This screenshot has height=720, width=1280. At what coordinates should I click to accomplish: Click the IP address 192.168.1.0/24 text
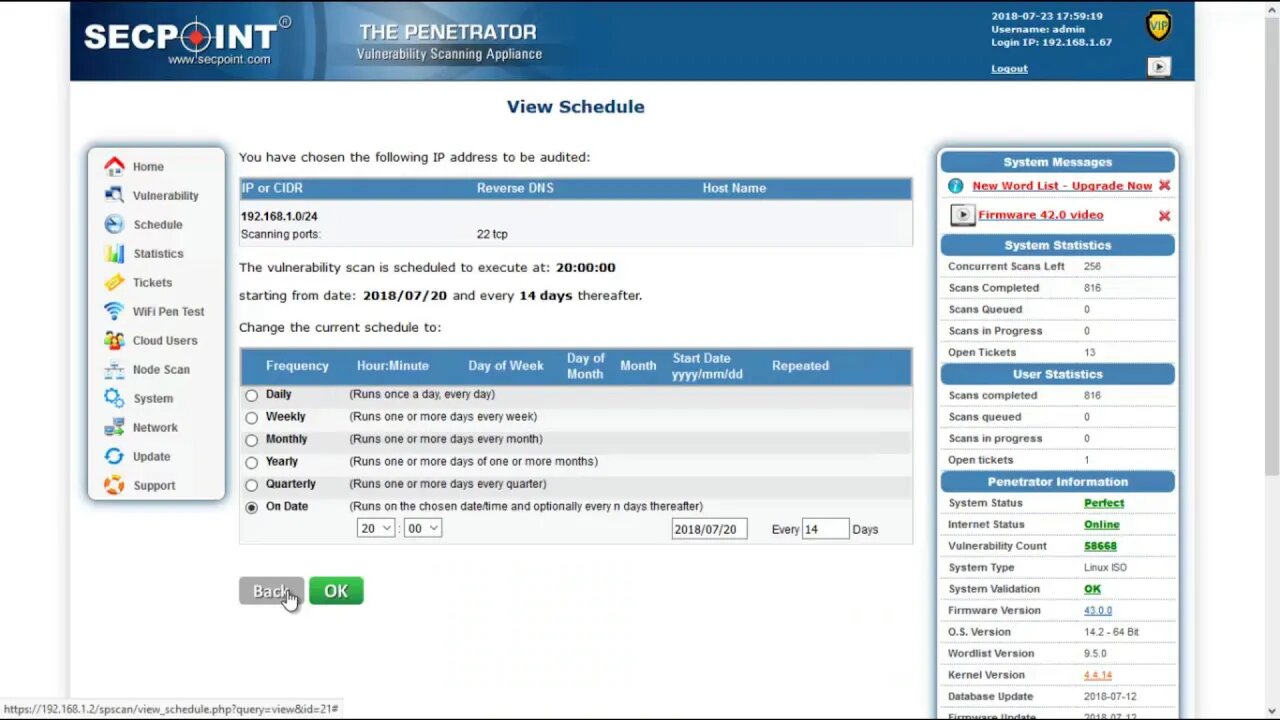point(279,216)
